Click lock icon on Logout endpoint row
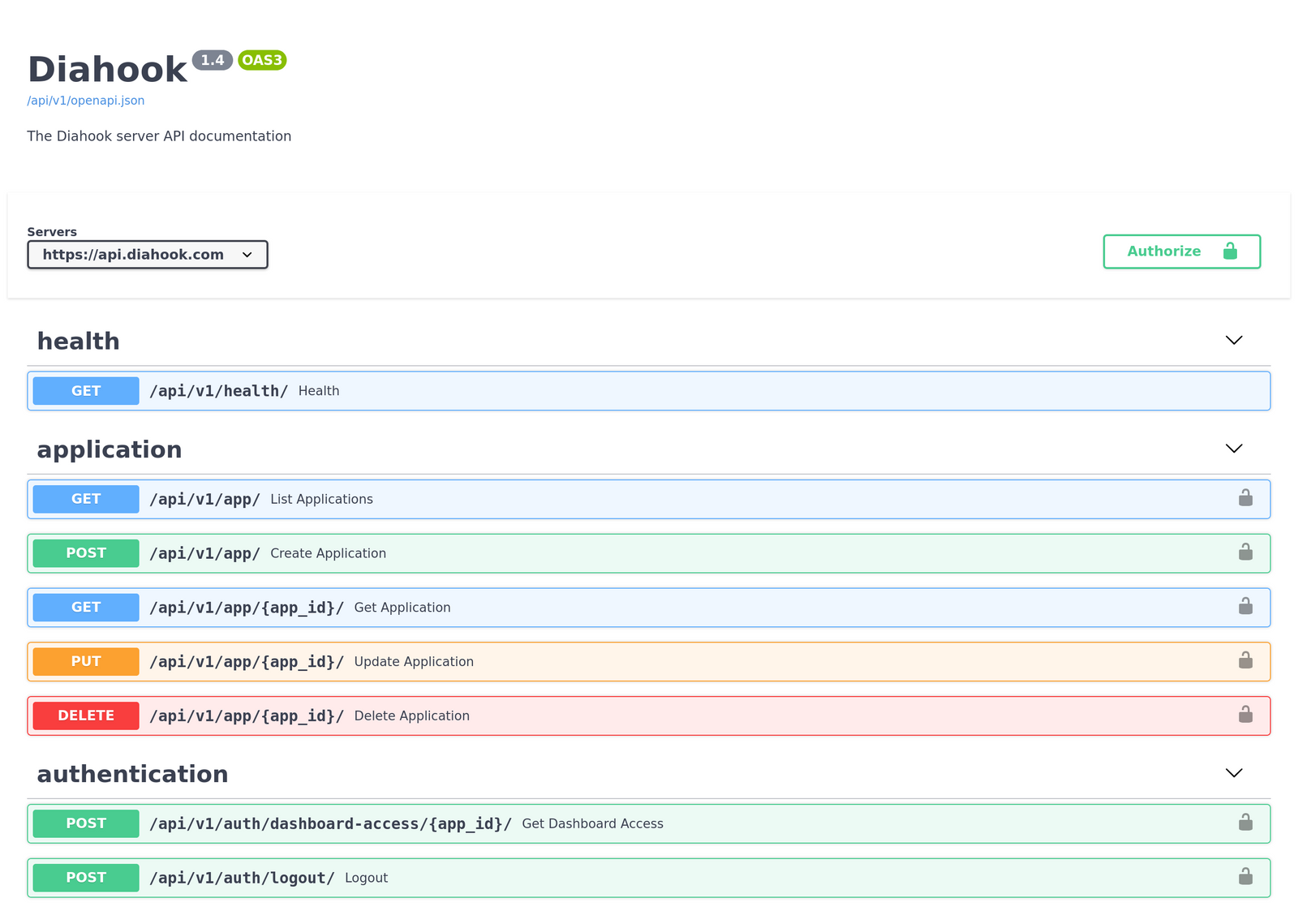1298x924 pixels. pyautogui.click(x=1245, y=877)
